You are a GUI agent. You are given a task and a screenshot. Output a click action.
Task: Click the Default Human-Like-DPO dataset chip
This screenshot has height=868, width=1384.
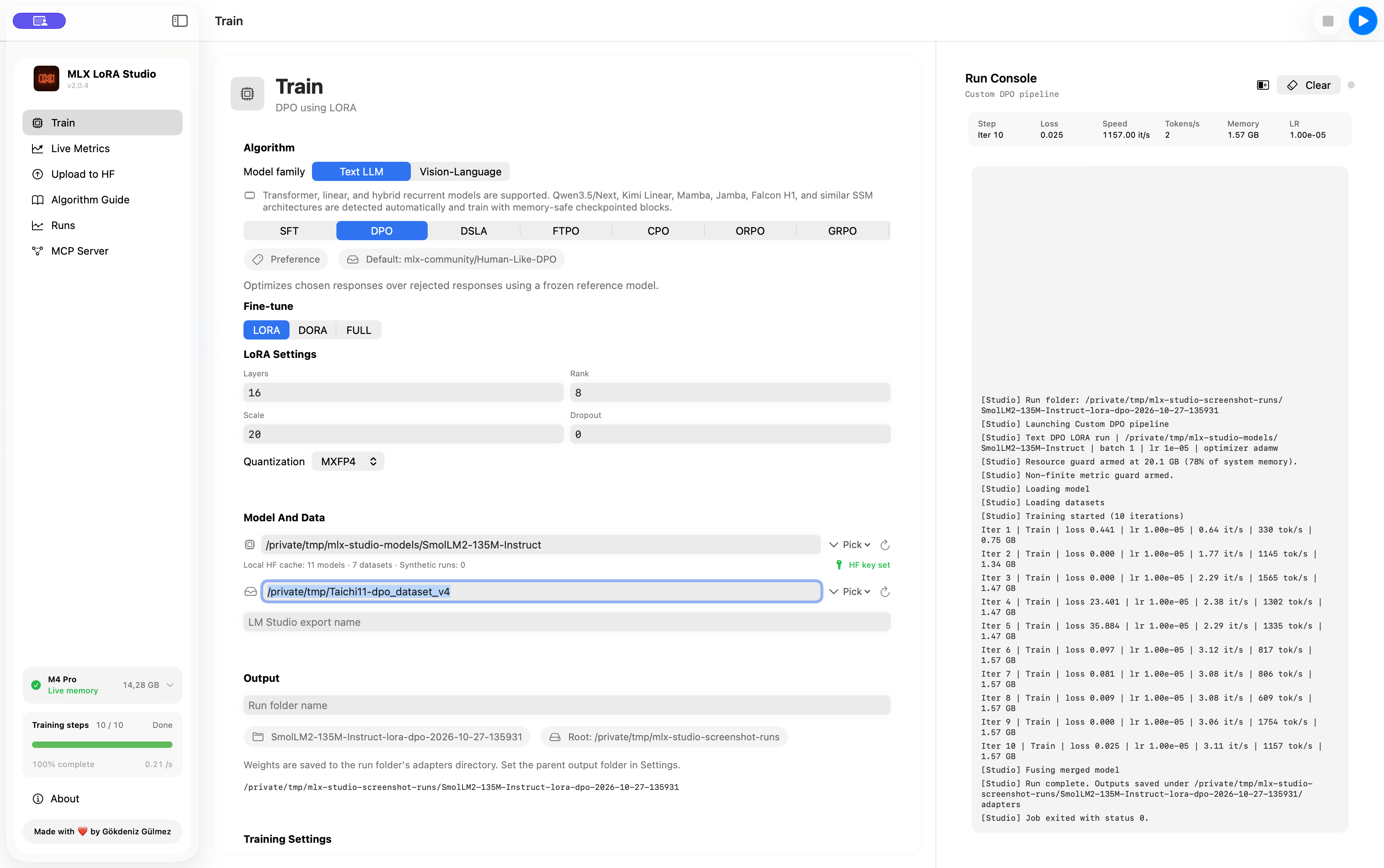(451, 259)
